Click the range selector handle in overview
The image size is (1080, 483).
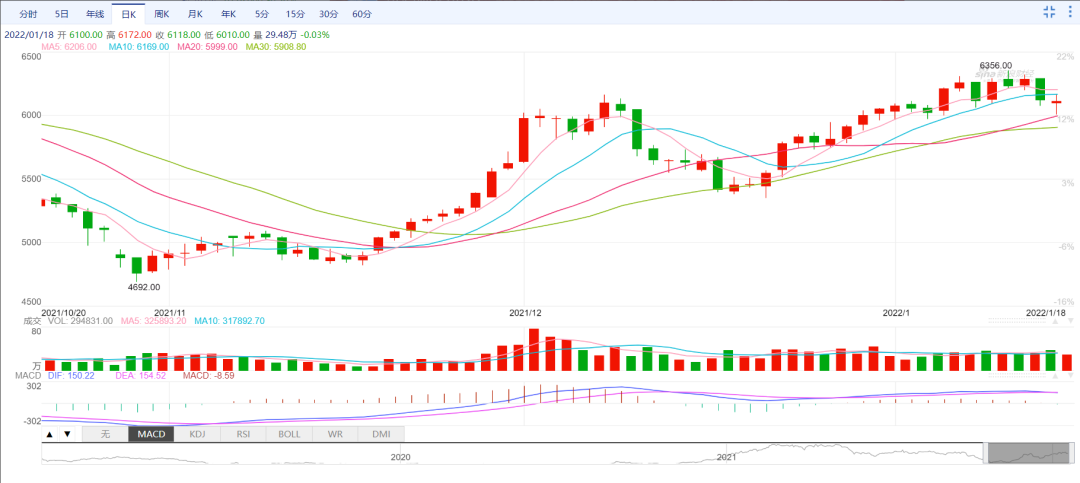[x=1027, y=453]
